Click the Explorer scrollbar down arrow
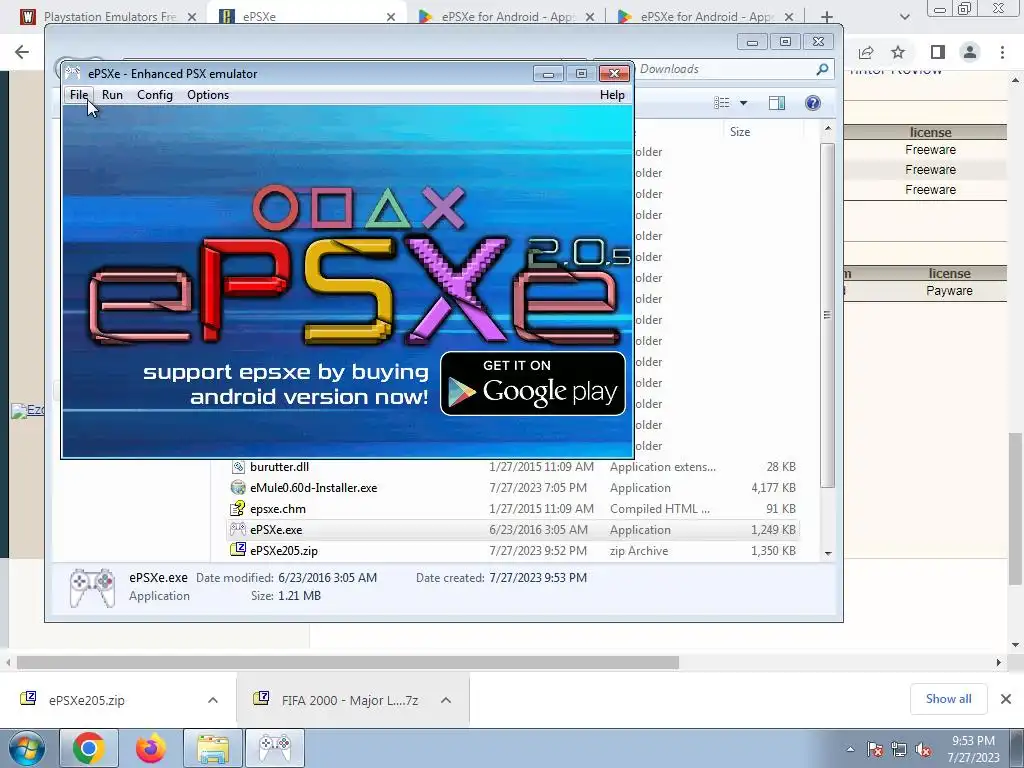This screenshot has width=1024, height=768. pos(828,553)
